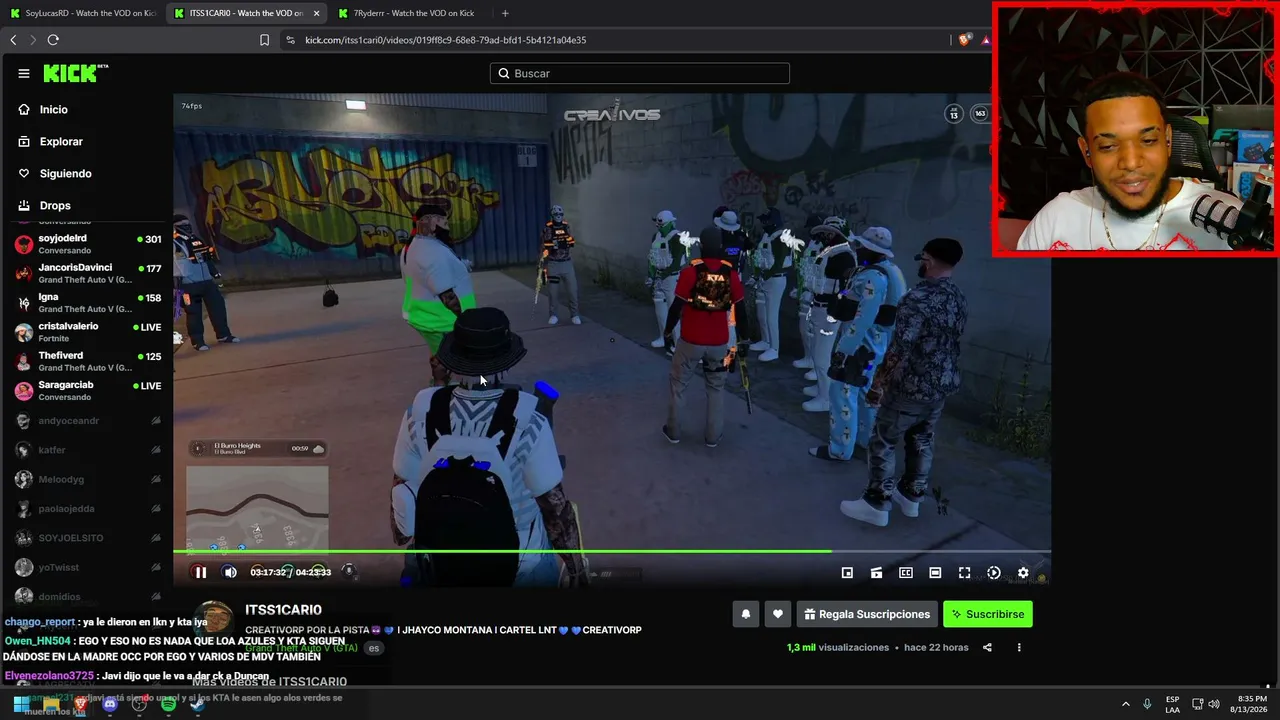Open offline Meloodyg channel
The image size is (1280, 720).
[x=86, y=479]
